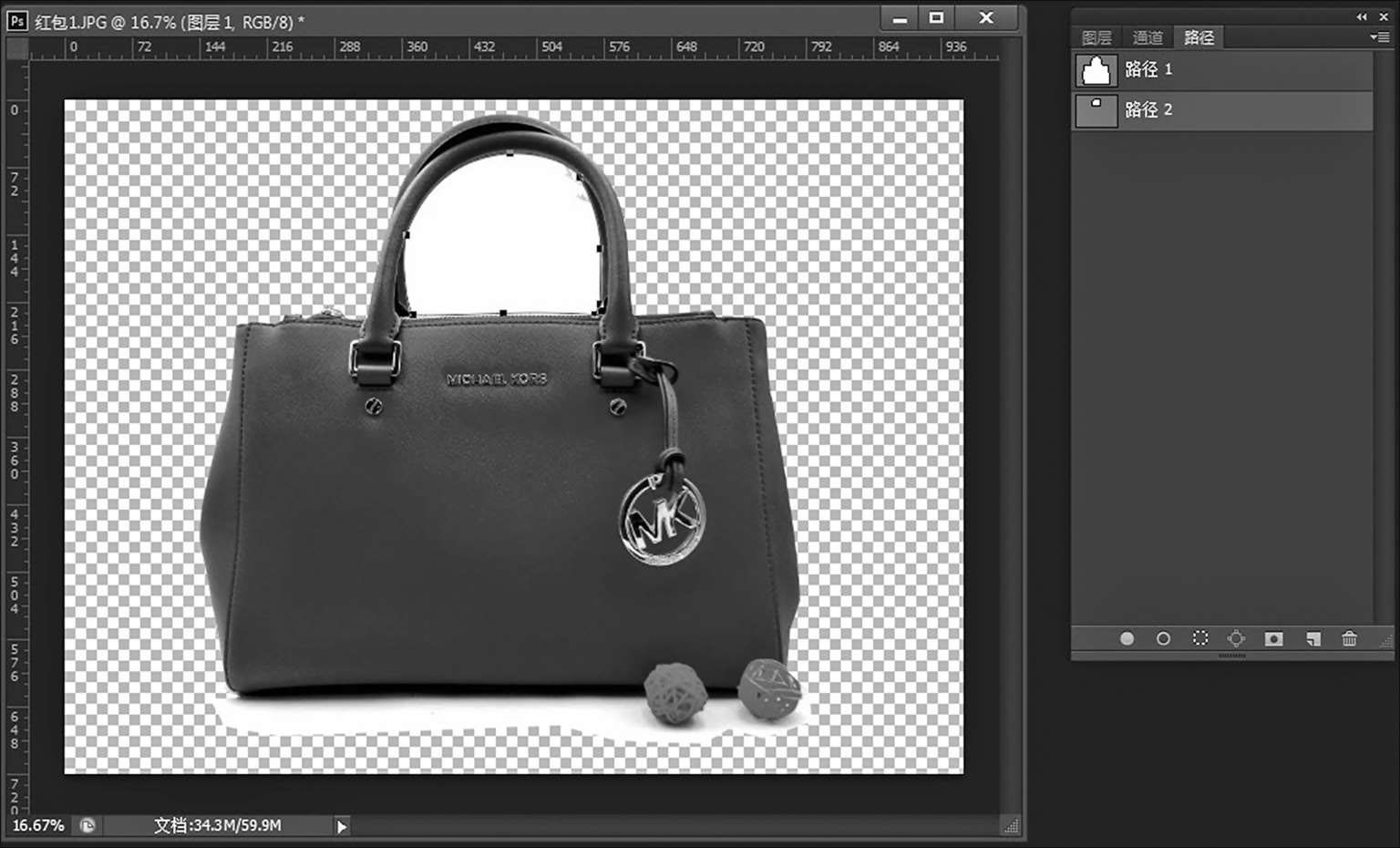
Task: Click the MICHAEL KORS logo on the bag
Action: (497, 378)
